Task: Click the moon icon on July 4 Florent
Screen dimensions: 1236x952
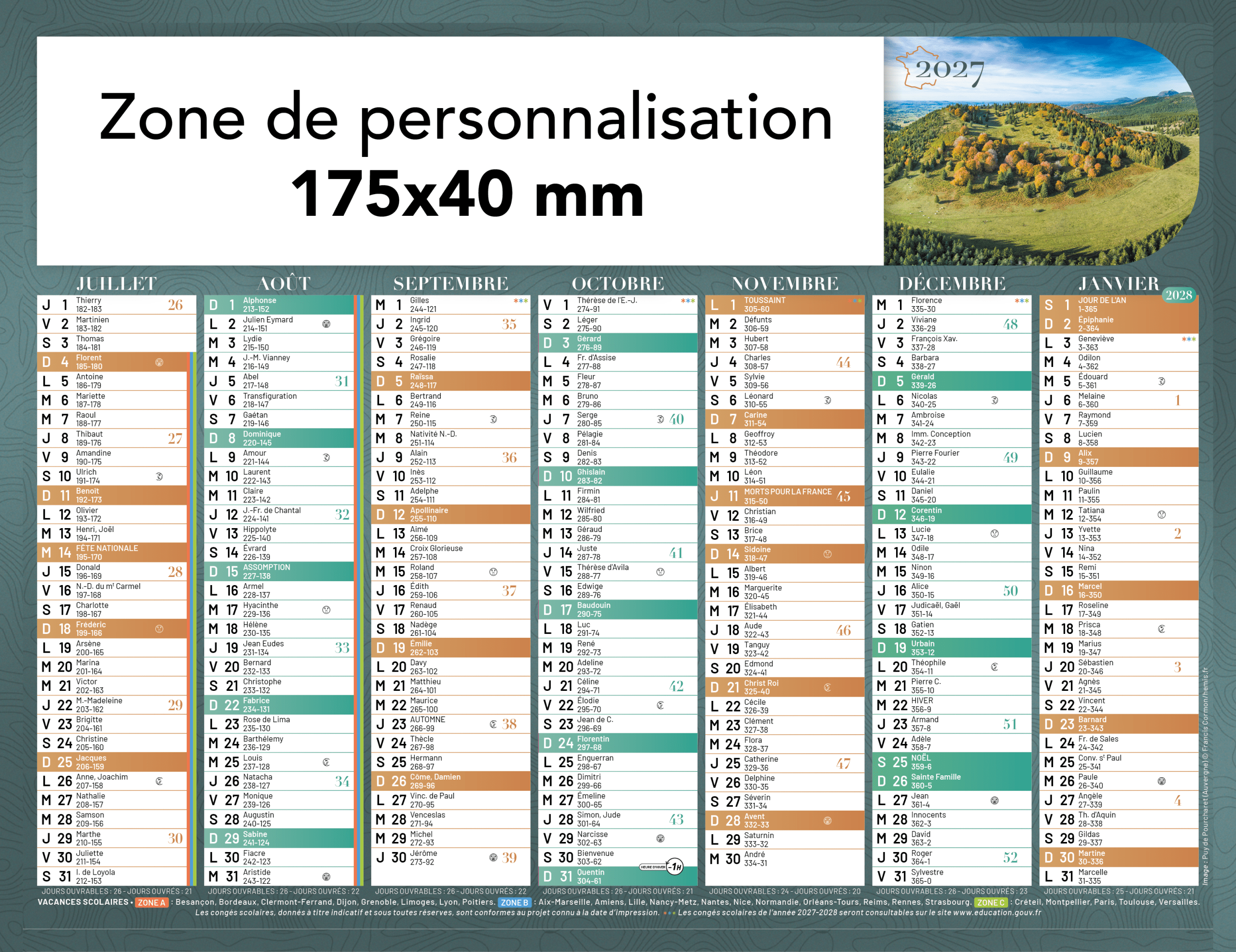Action: pyautogui.click(x=159, y=362)
